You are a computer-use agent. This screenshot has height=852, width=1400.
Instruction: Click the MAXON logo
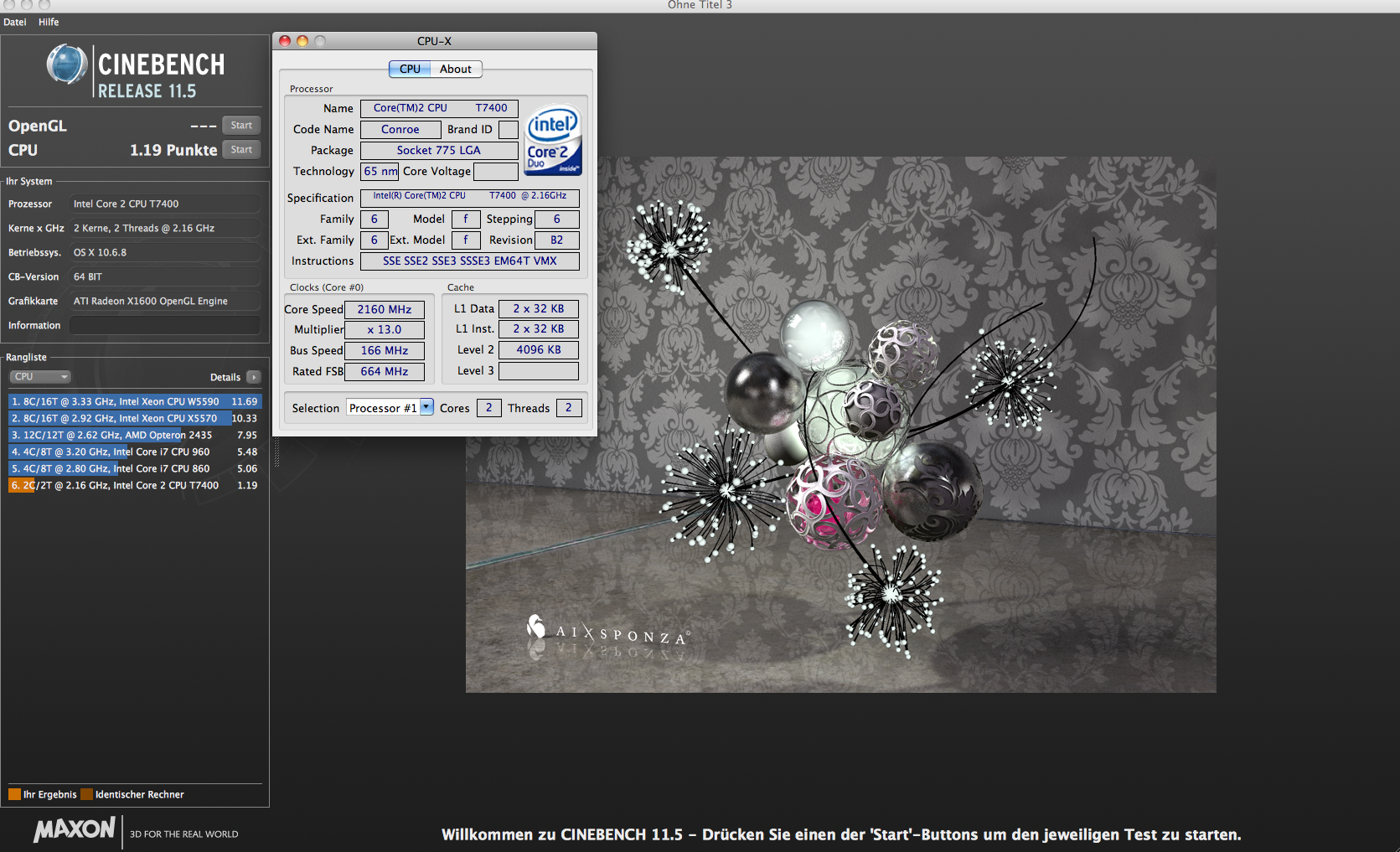coord(74,830)
